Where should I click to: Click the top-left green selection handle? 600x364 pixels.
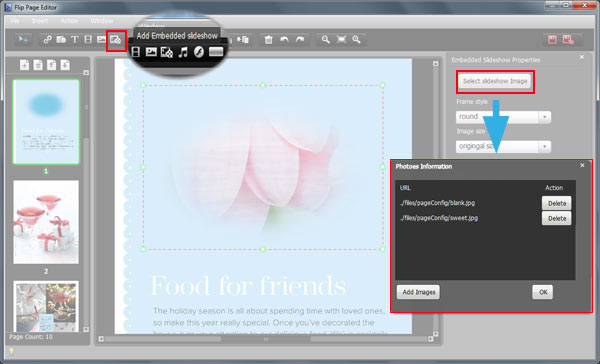143,85
